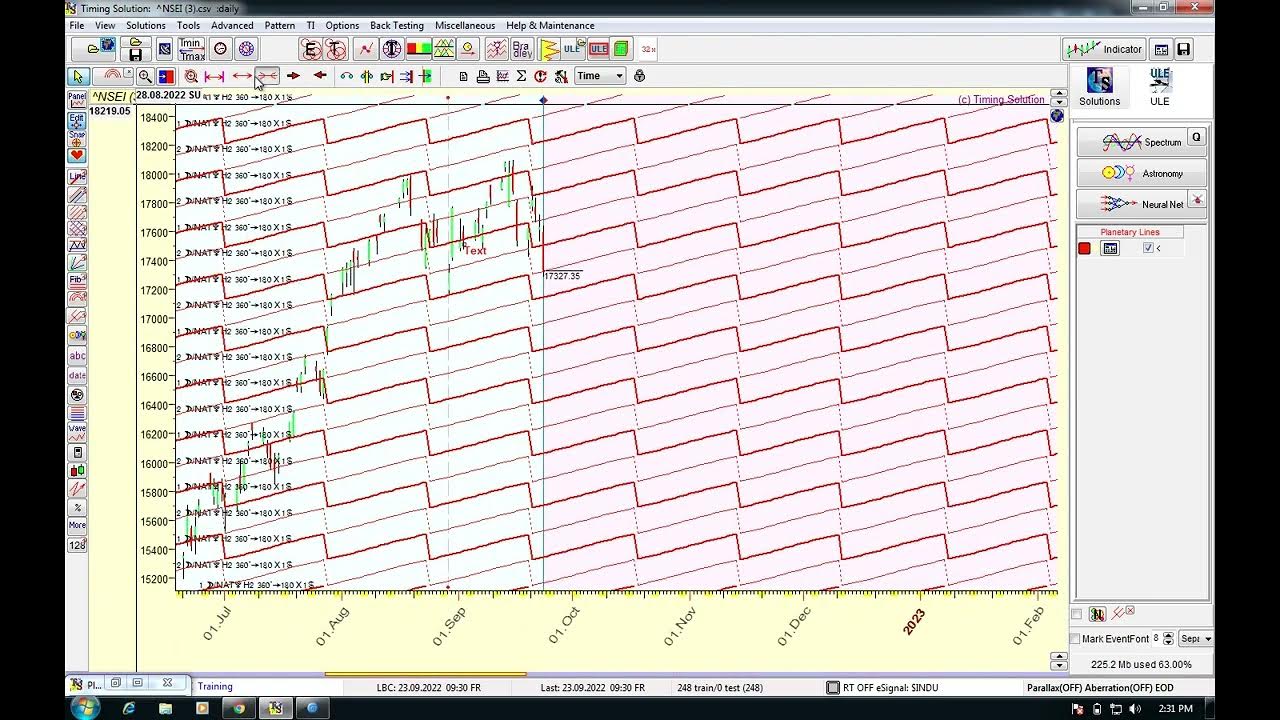Open the File menu

pyautogui.click(x=77, y=25)
